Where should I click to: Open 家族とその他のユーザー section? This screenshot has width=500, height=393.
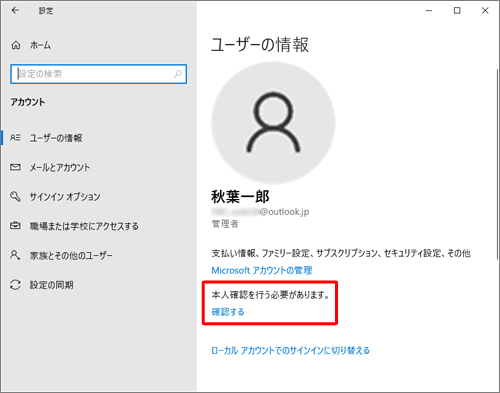point(98,255)
